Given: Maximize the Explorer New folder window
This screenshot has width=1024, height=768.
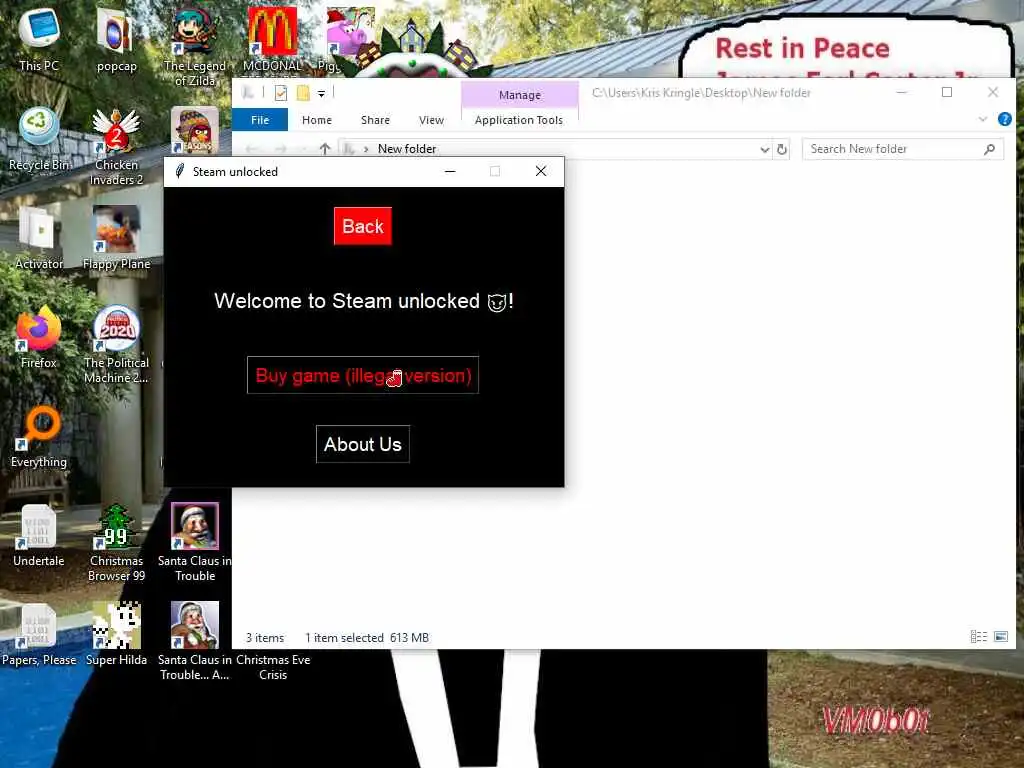Looking at the screenshot, I should (x=947, y=92).
